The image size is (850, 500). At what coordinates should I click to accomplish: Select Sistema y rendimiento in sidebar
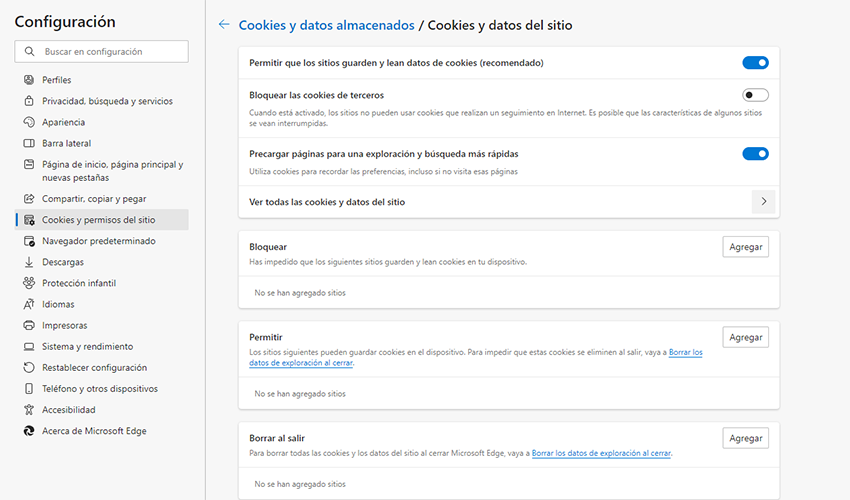[87, 347]
